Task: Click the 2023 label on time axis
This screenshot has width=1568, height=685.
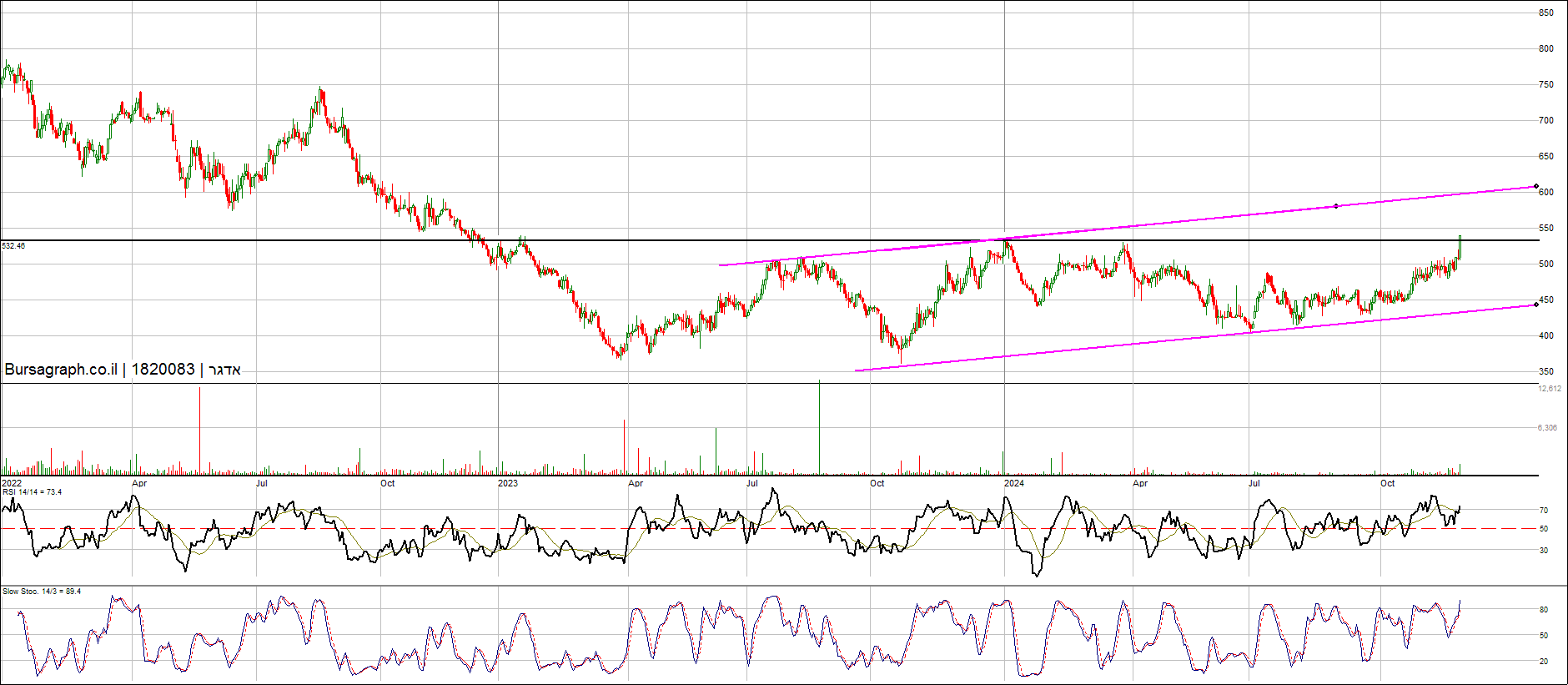Action: pyautogui.click(x=507, y=483)
